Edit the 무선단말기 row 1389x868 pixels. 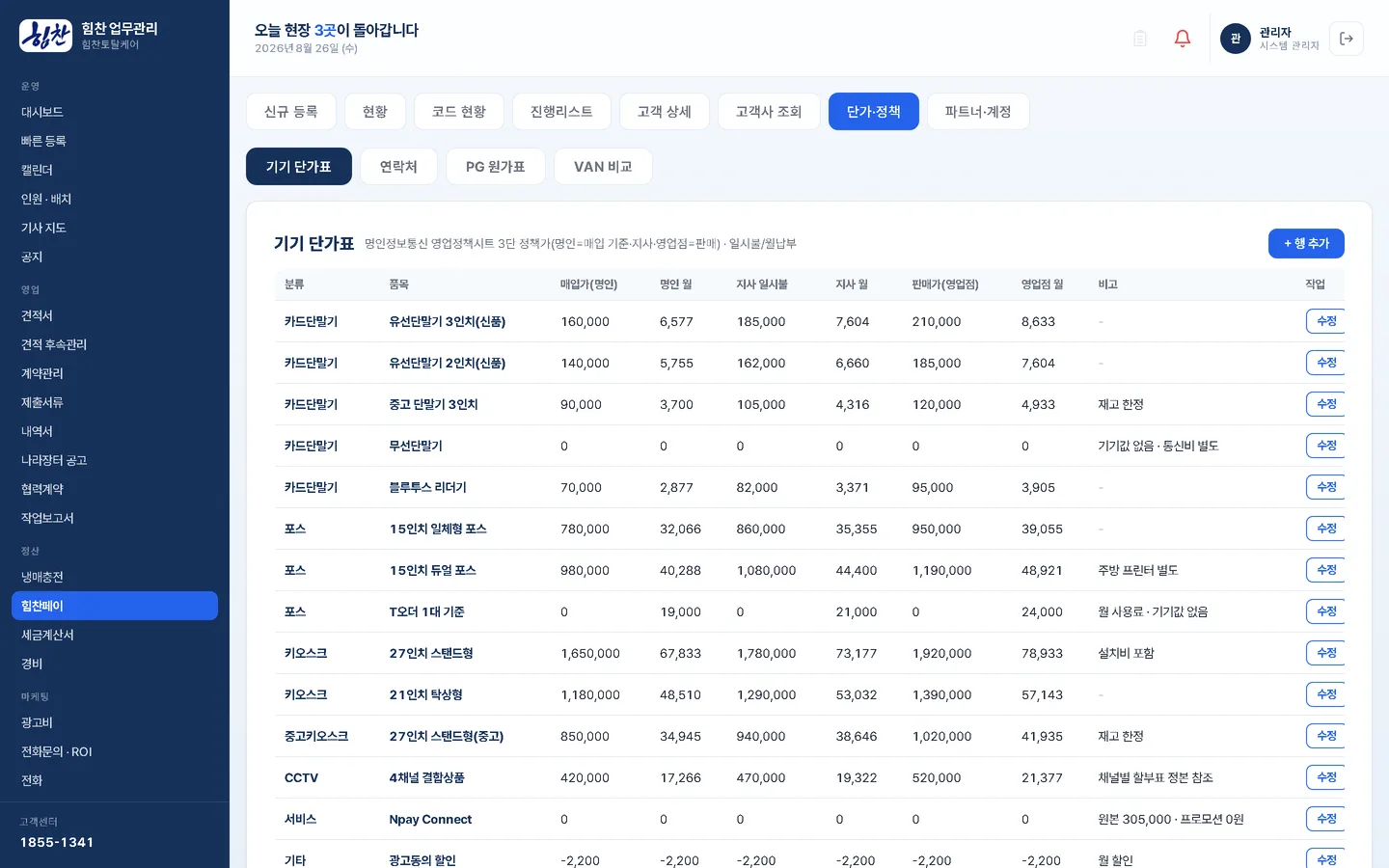1325,446
